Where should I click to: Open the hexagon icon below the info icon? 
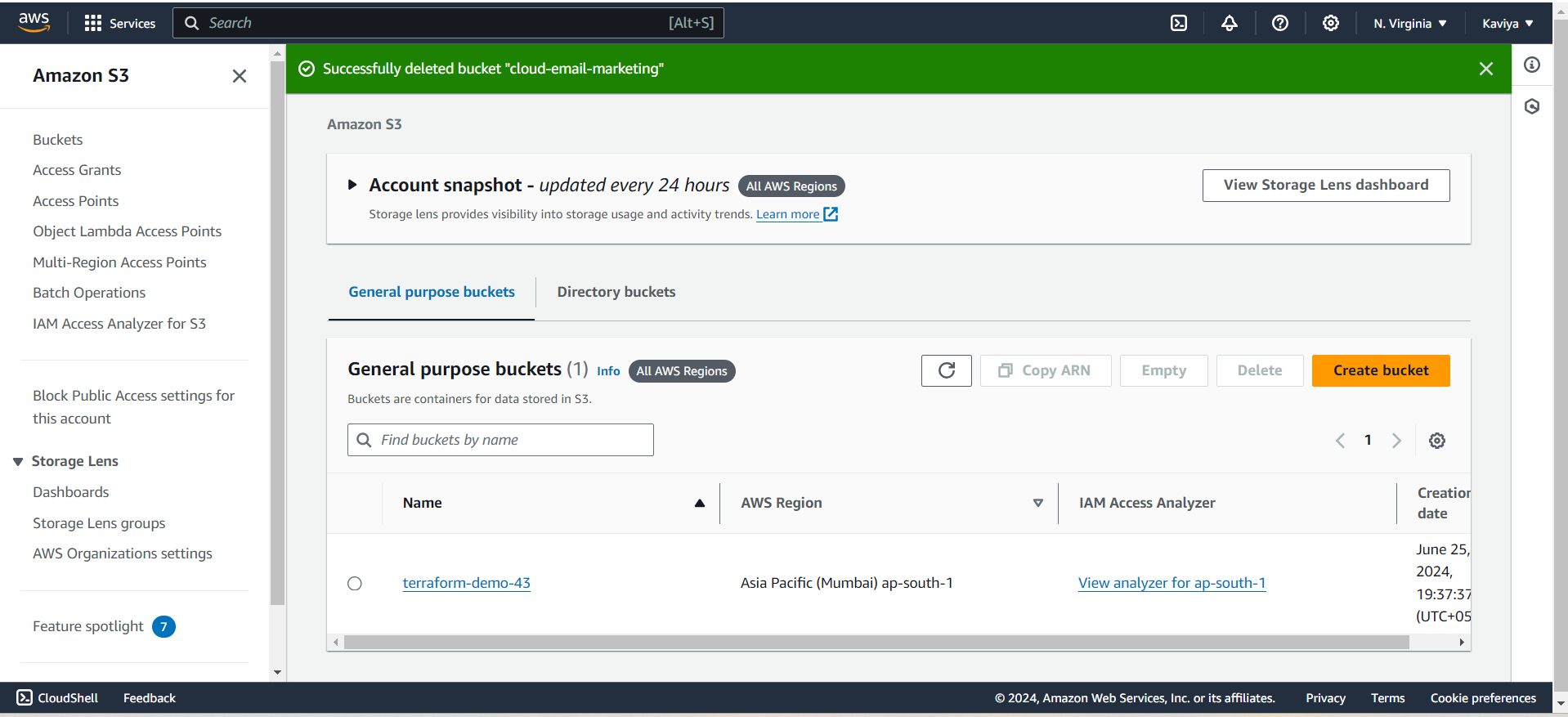(x=1532, y=106)
